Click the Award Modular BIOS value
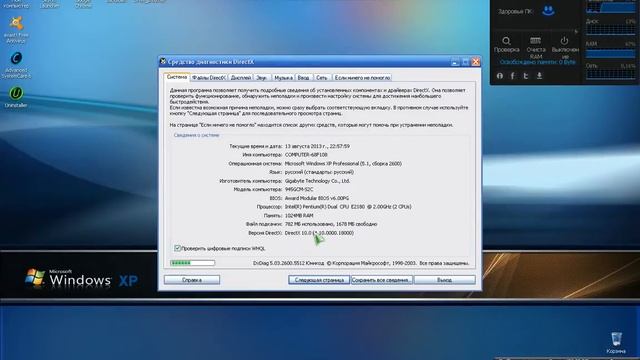This screenshot has width=640, height=360. [x=317, y=198]
